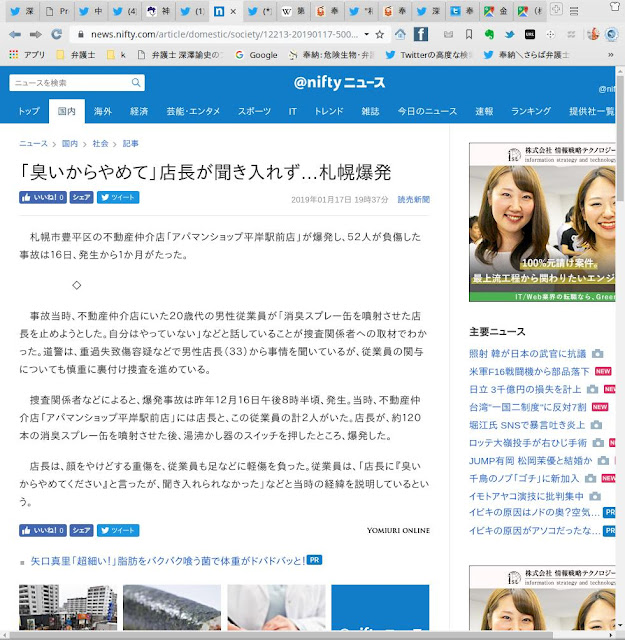
Task: Open the 芸能・エンタメ category
Action: [193, 111]
